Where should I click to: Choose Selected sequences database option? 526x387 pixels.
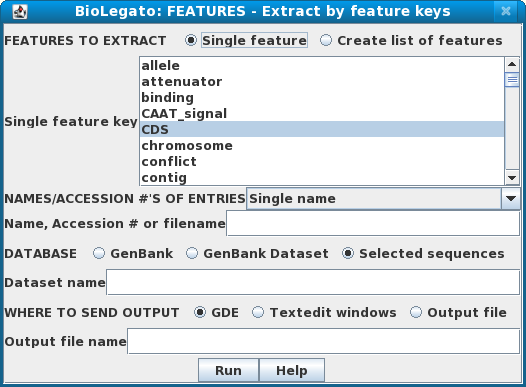pos(348,254)
